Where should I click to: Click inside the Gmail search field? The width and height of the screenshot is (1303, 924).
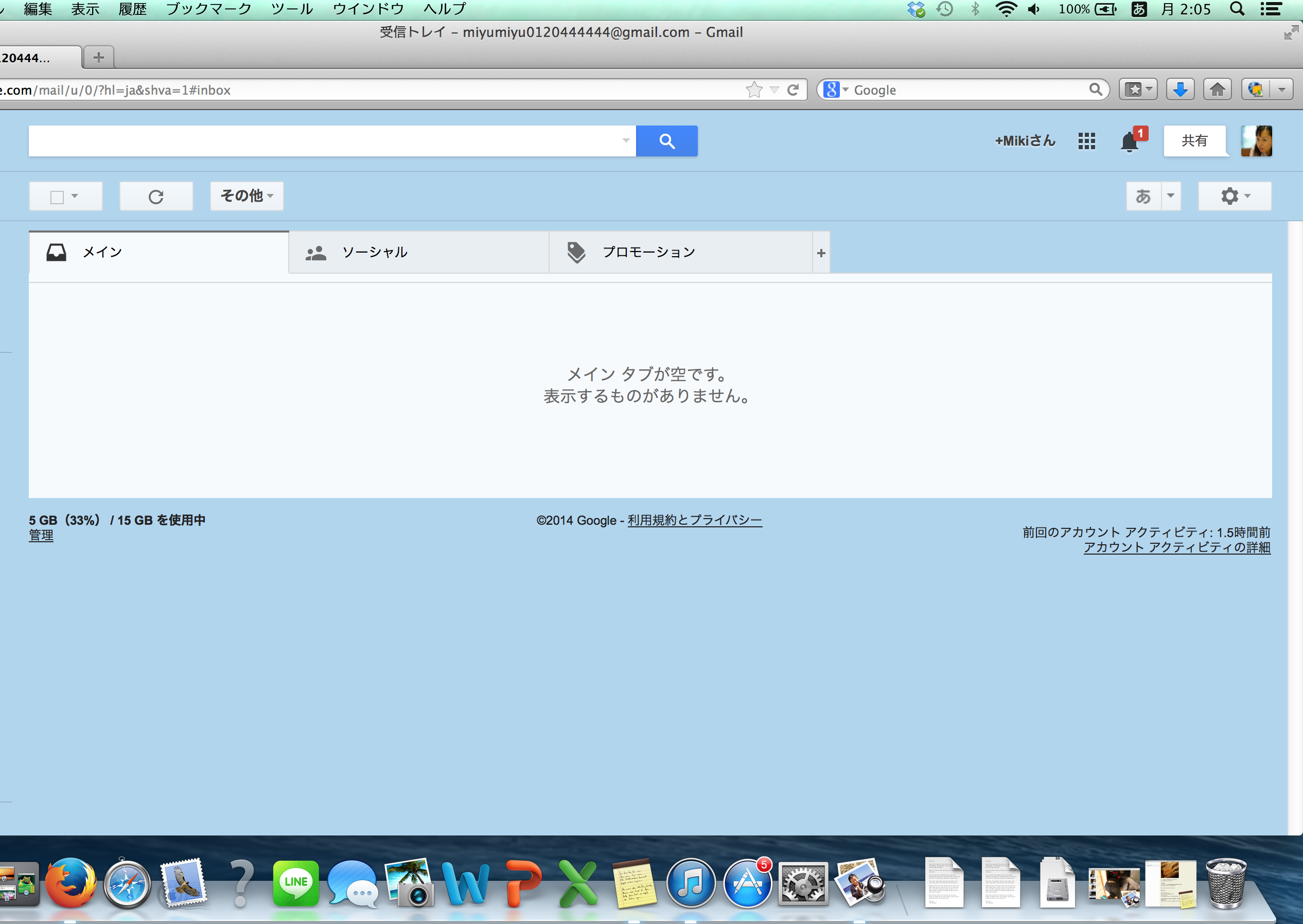[324, 141]
